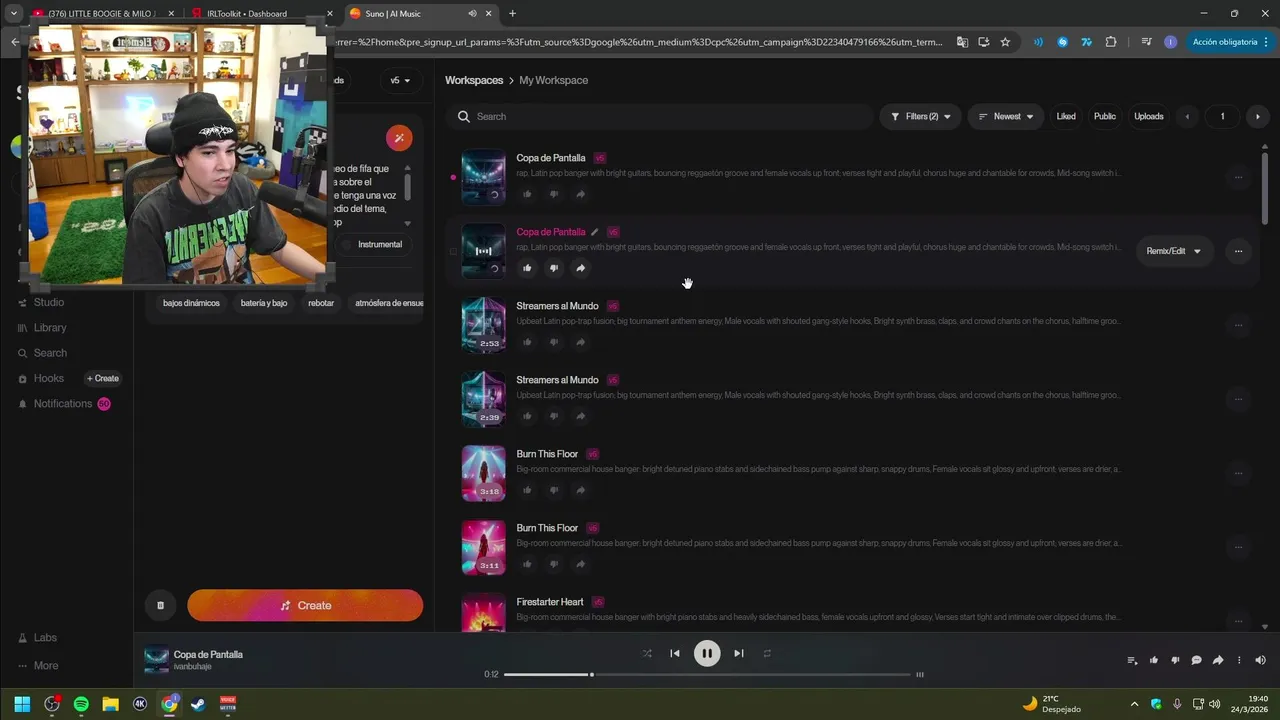
Task: Open comments from the player bar
Action: (x=1196, y=660)
